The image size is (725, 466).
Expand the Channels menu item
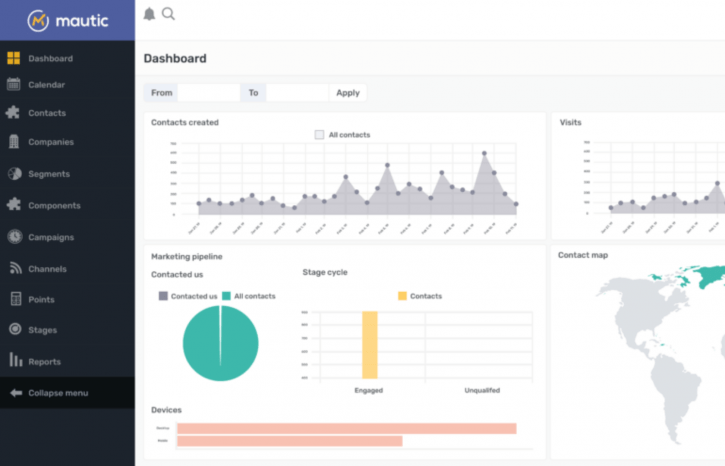(x=47, y=269)
